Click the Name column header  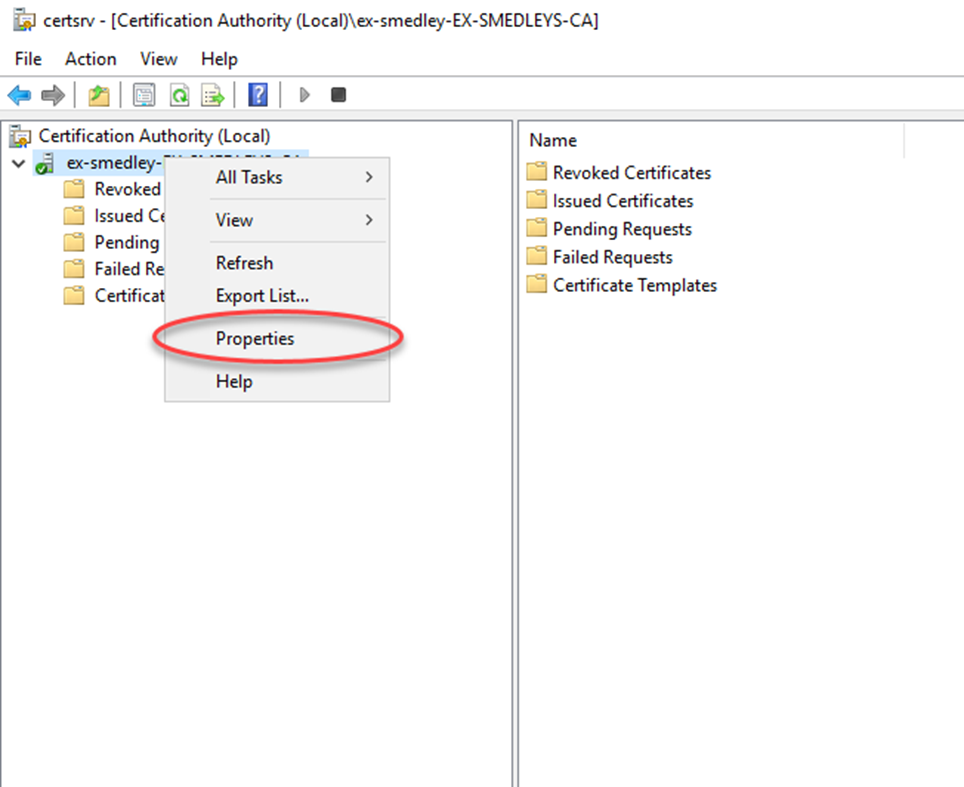pos(553,141)
